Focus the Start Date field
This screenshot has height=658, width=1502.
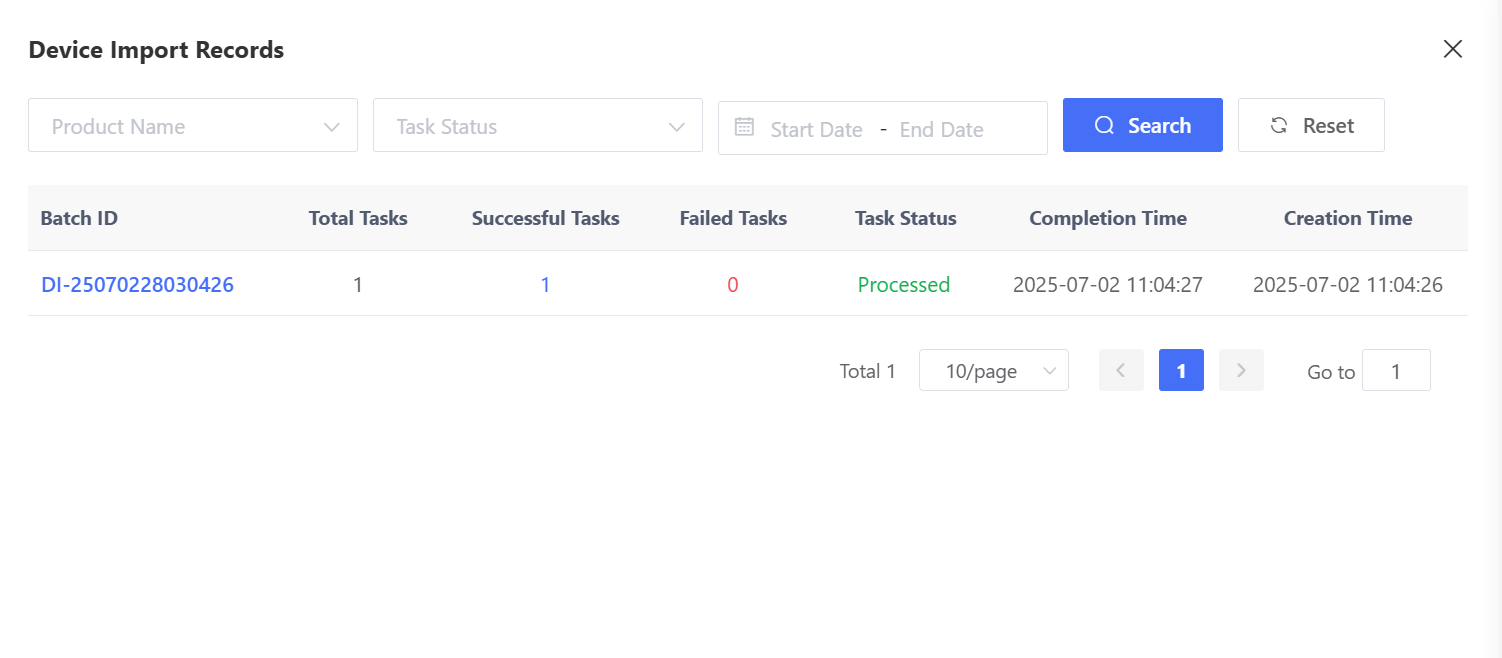pos(816,129)
